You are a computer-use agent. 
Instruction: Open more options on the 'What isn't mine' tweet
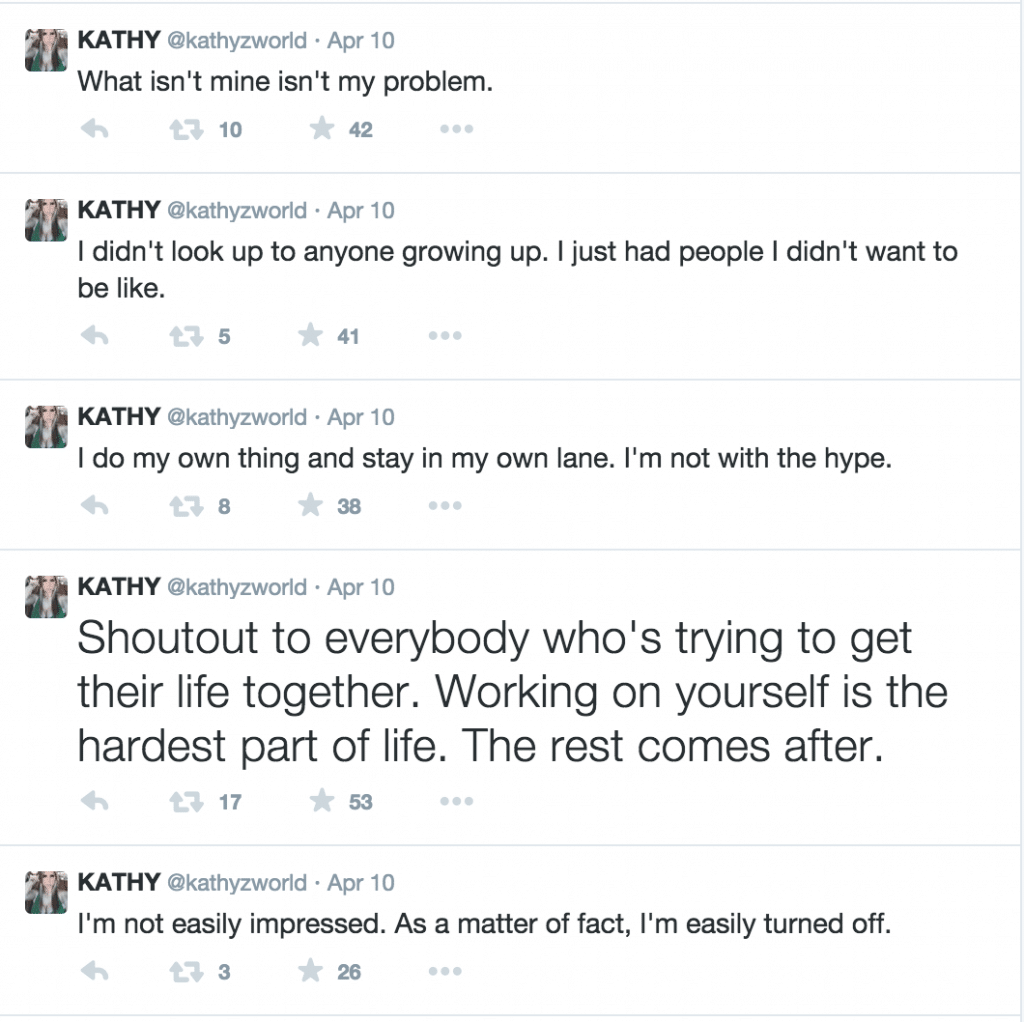tap(456, 129)
